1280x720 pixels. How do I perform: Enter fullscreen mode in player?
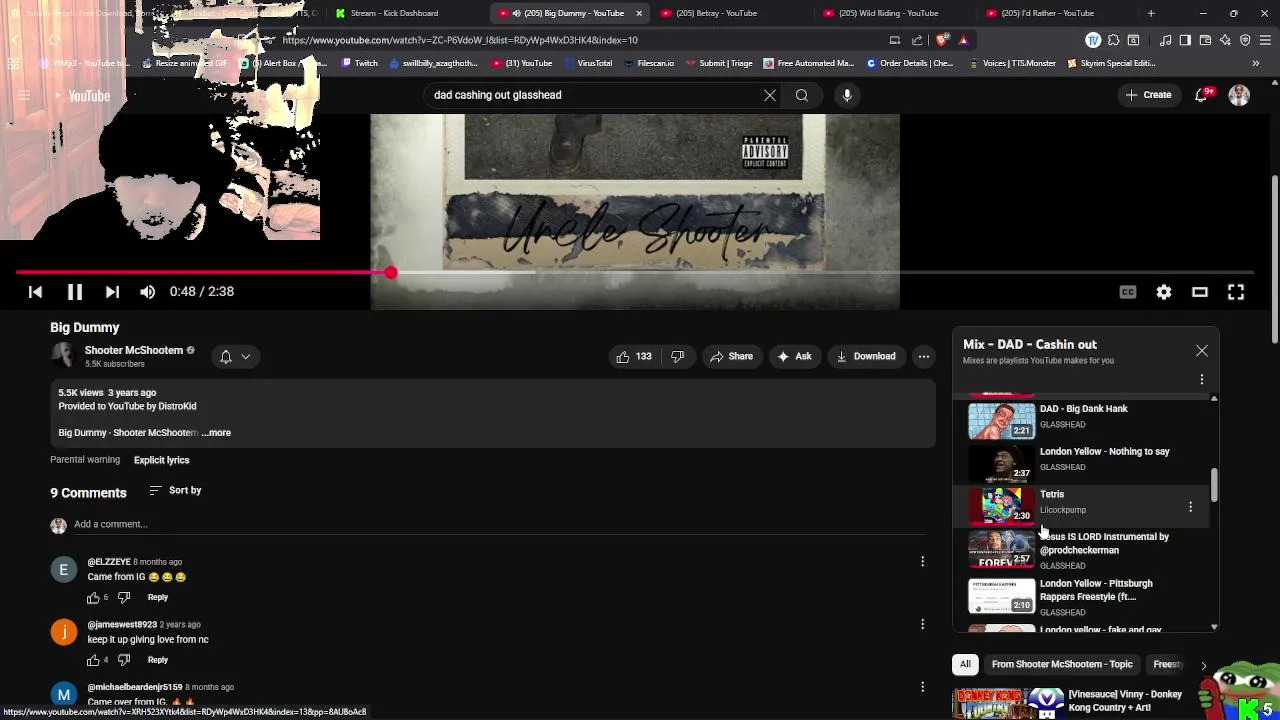click(x=1236, y=291)
